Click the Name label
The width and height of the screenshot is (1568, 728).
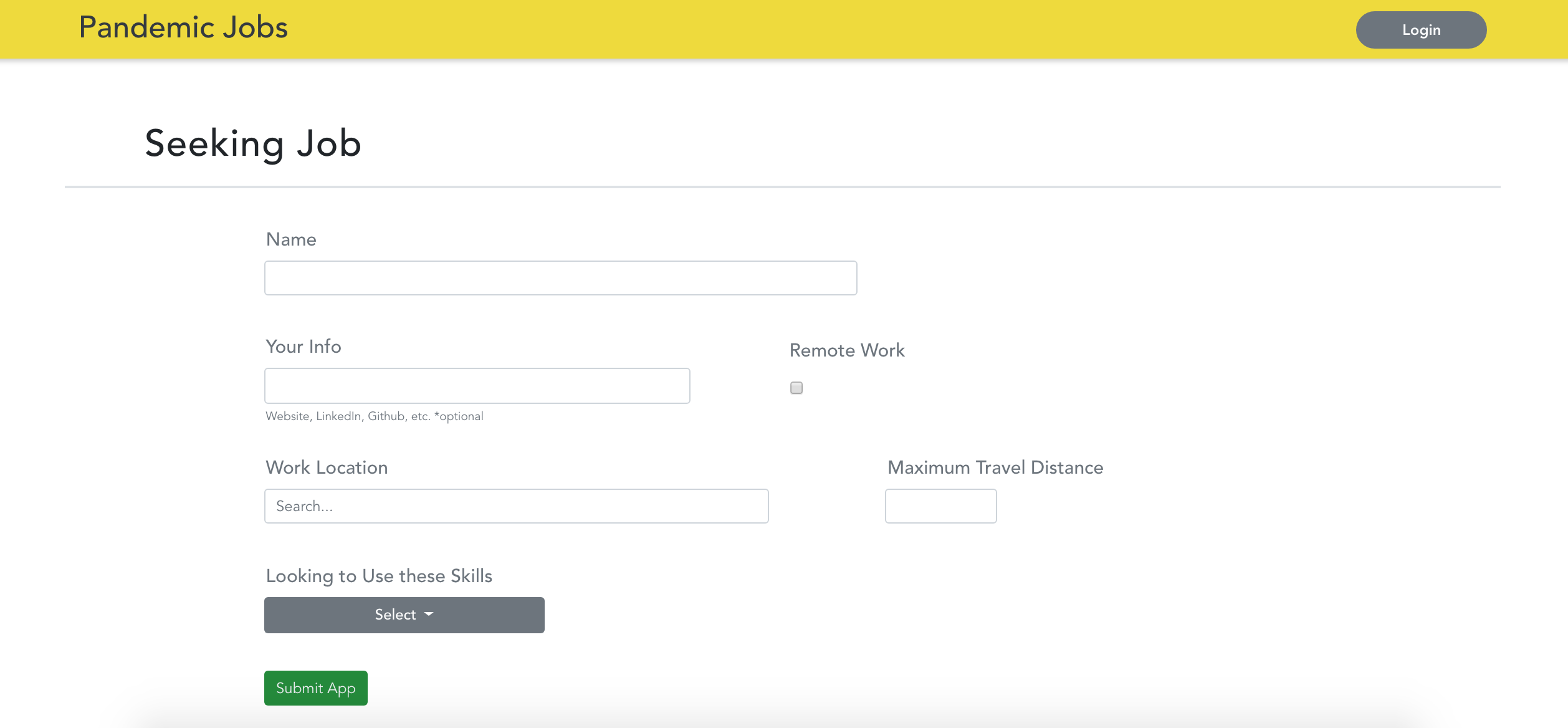tap(290, 239)
